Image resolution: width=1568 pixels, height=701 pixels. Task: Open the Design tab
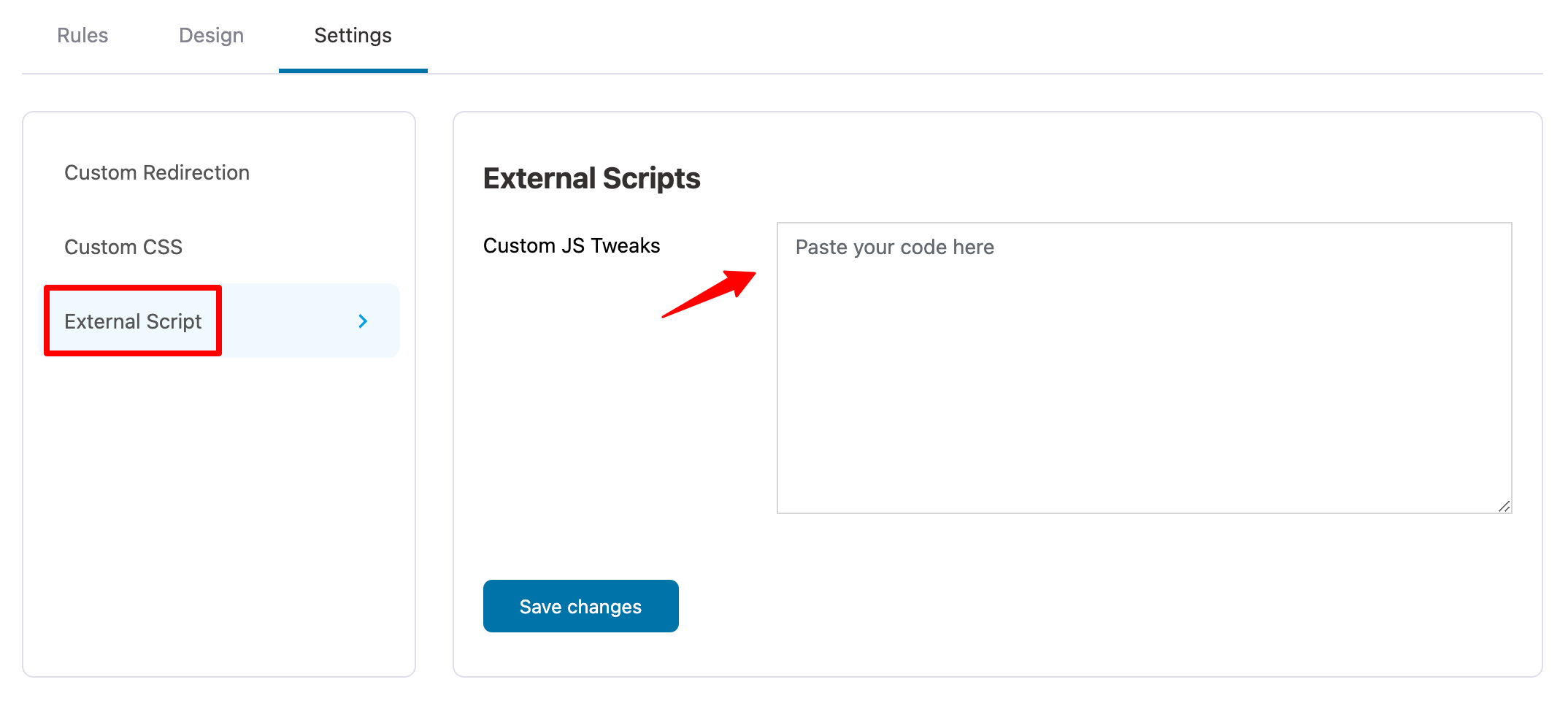[x=210, y=35]
